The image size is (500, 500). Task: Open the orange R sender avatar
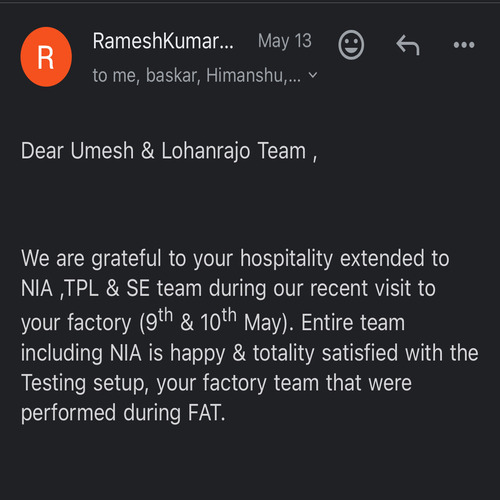(46, 57)
